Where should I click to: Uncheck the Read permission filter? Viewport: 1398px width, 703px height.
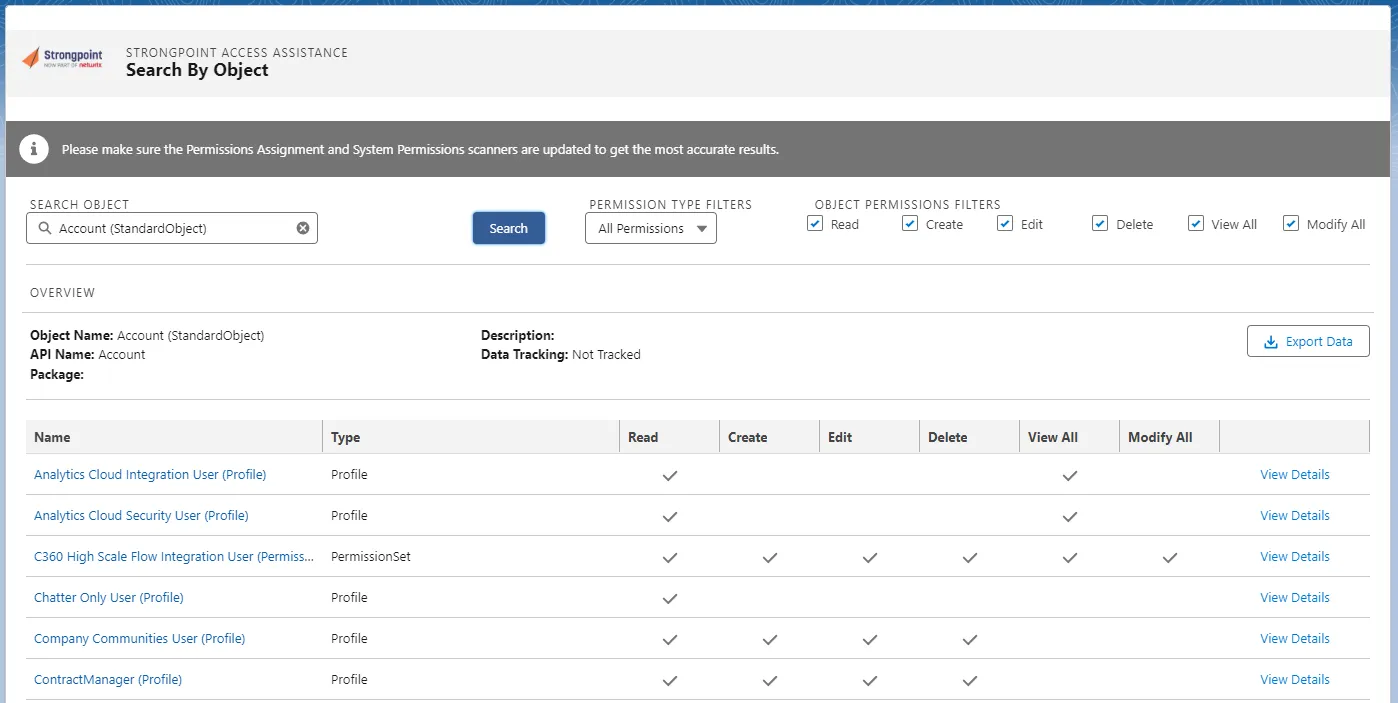pos(815,224)
